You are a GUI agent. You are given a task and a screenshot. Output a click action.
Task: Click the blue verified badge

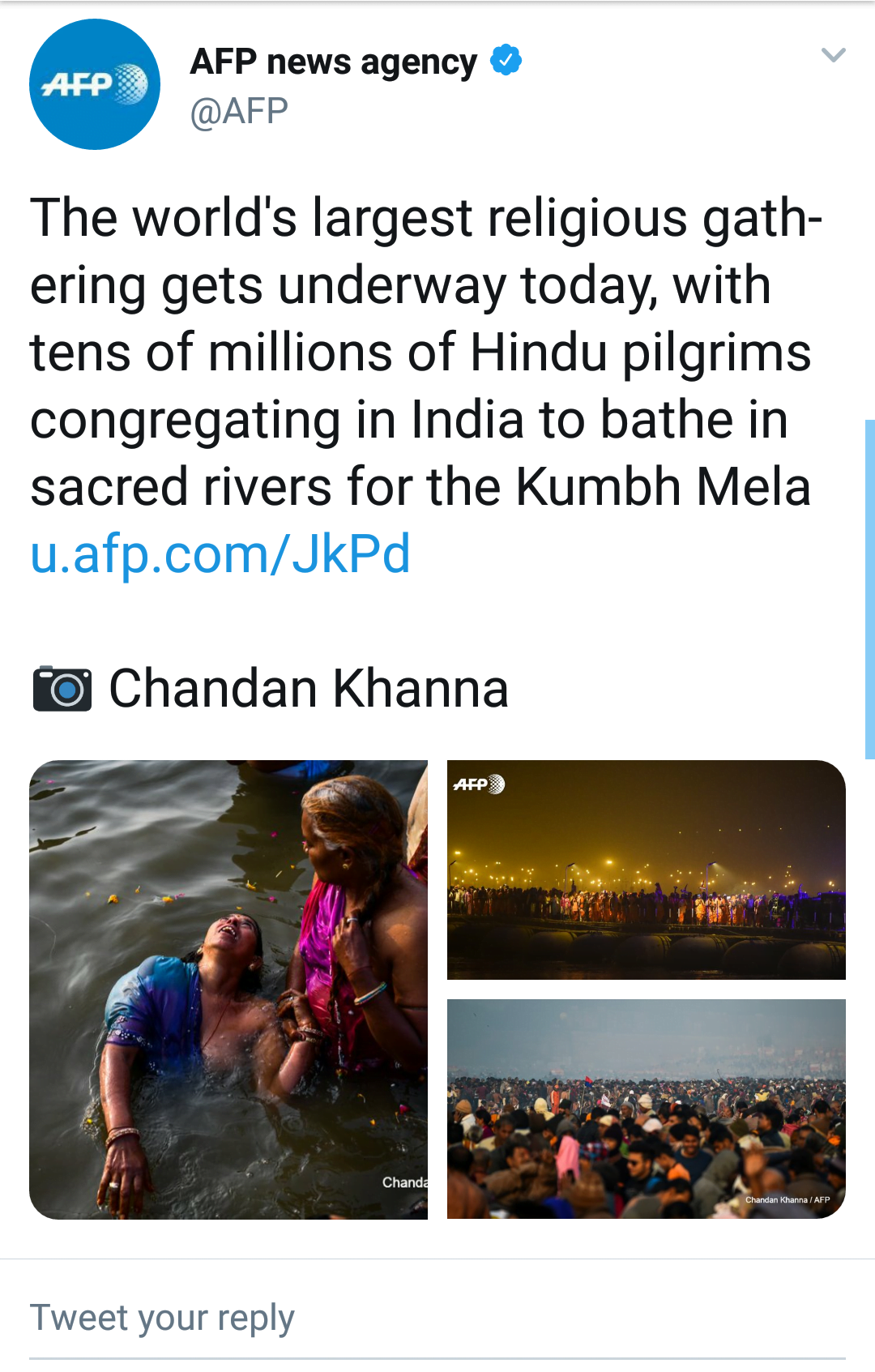[506, 60]
